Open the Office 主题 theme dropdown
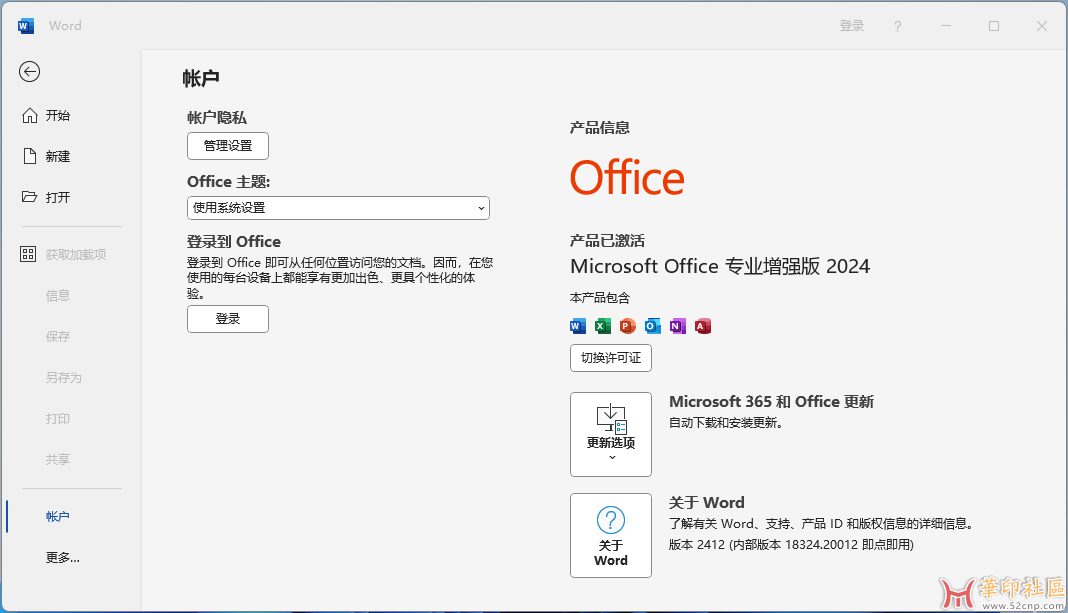 coord(338,208)
